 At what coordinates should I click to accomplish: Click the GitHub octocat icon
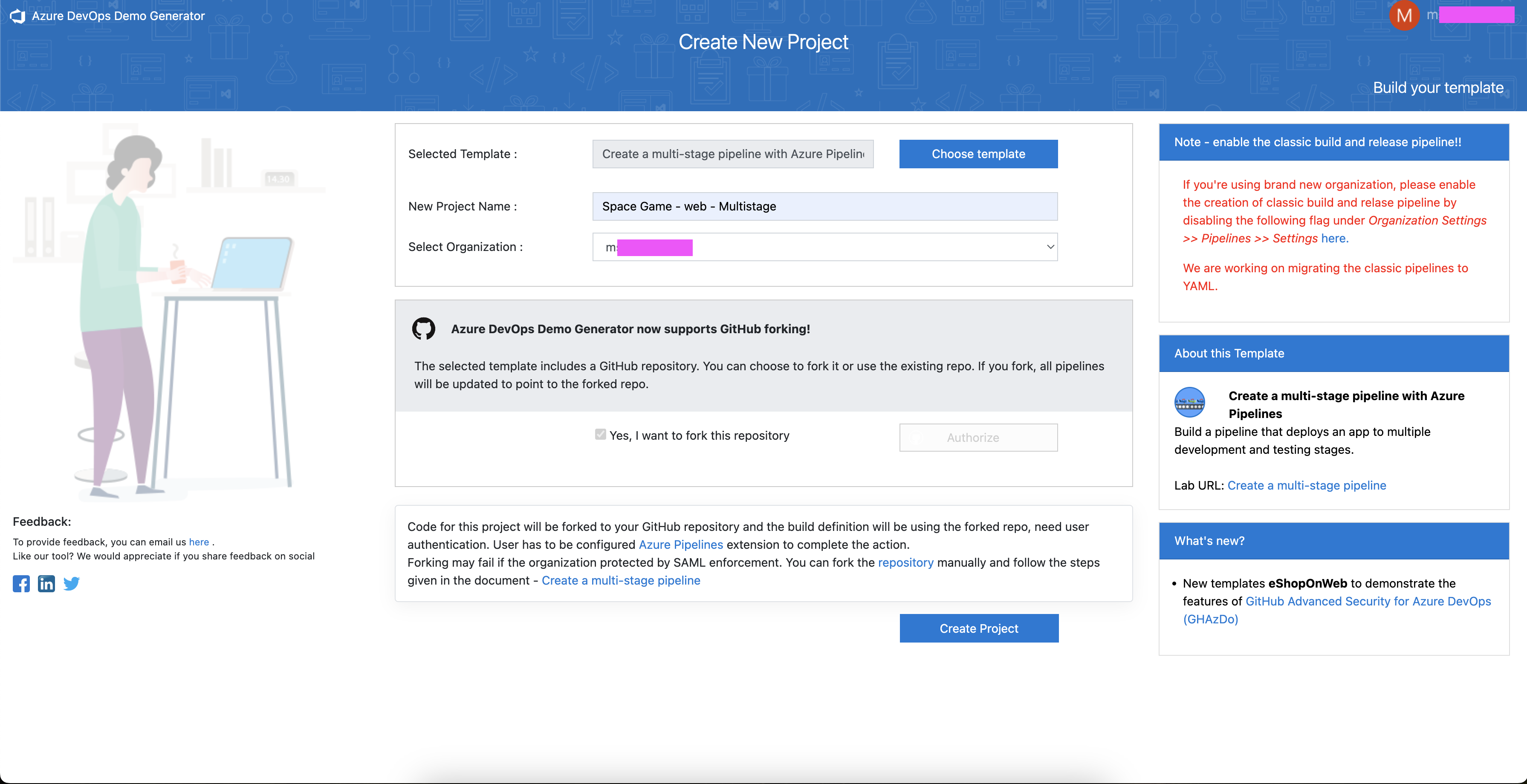pyautogui.click(x=423, y=328)
